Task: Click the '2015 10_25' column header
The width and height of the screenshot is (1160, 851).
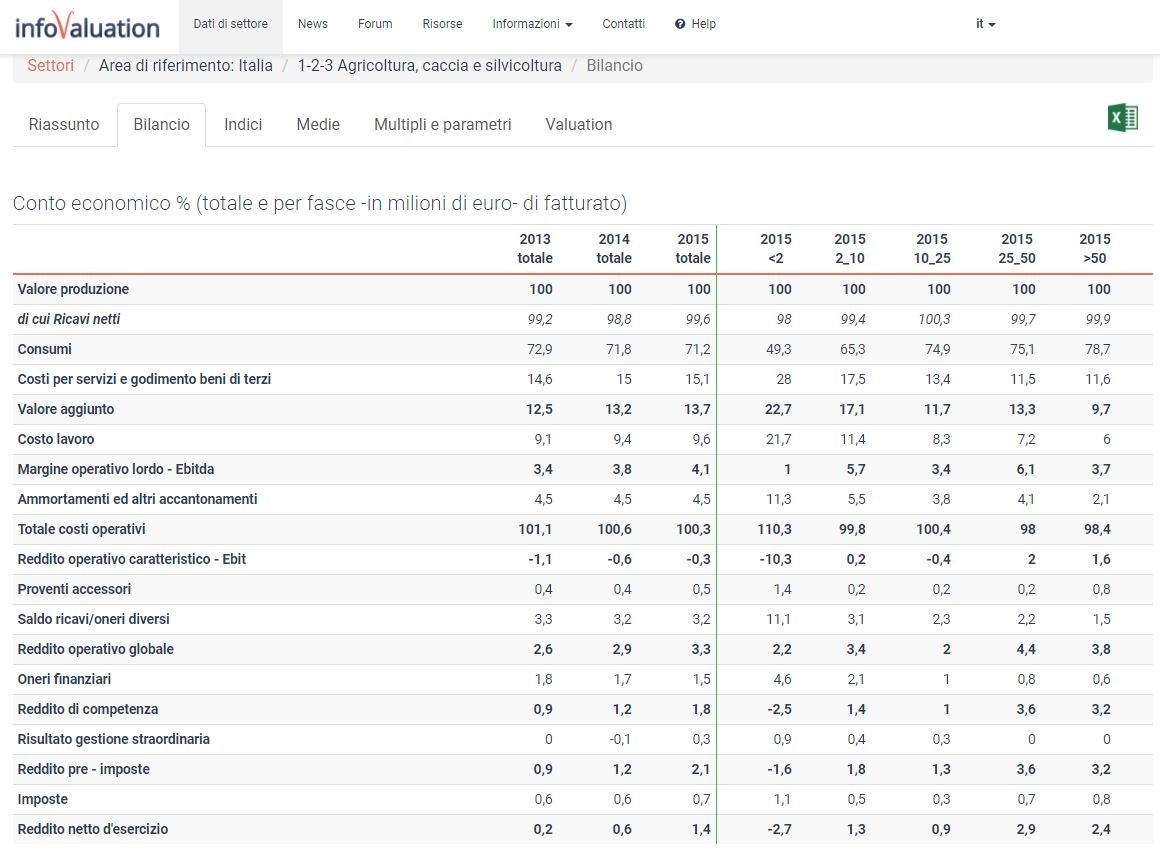Action: click(x=931, y=249)
